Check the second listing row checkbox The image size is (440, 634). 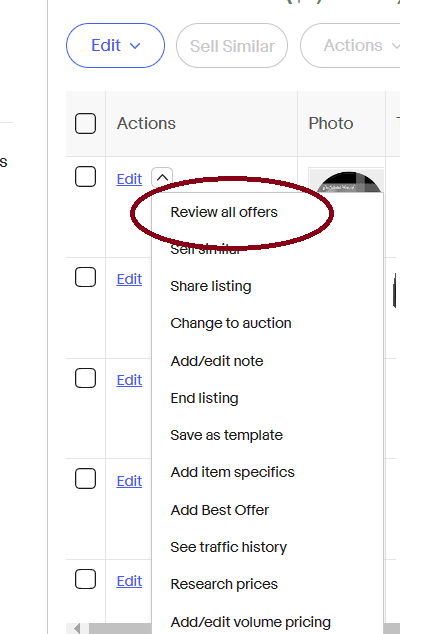[x=85, y=277]
